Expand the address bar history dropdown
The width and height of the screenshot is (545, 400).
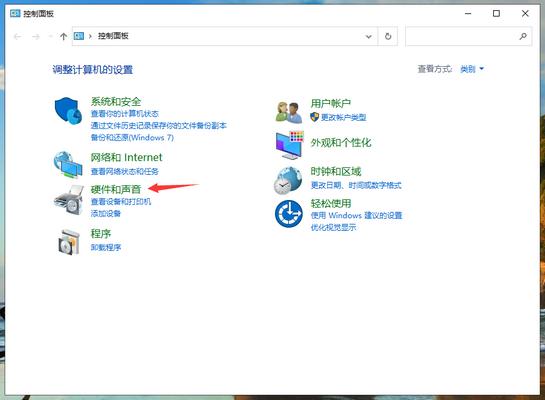point(369,36)
